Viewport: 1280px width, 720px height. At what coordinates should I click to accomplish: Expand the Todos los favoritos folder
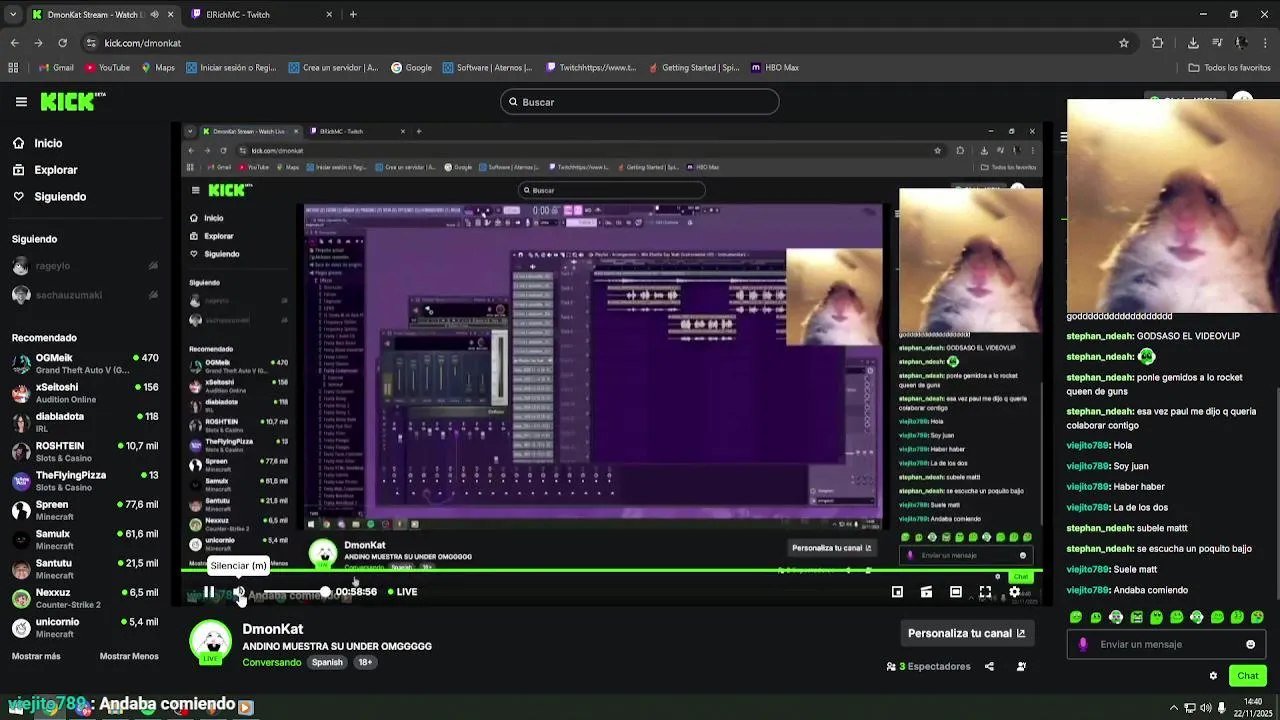pos(1229,68)
